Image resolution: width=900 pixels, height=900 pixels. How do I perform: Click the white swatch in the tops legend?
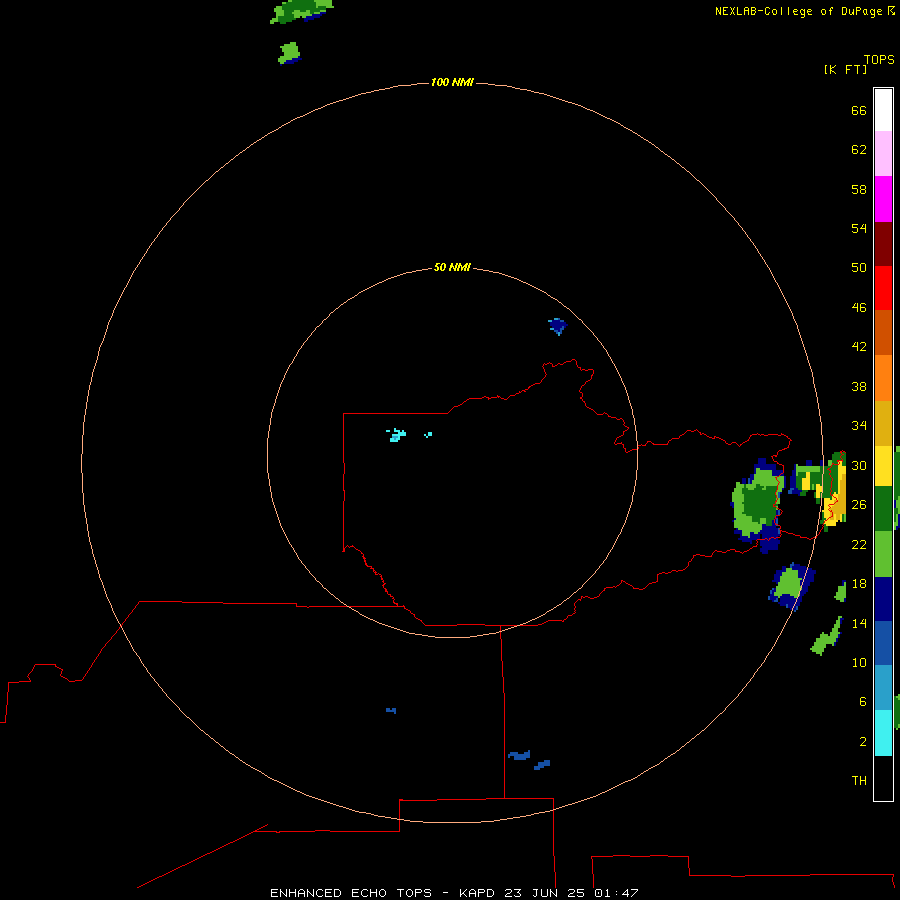pos(883,109)
